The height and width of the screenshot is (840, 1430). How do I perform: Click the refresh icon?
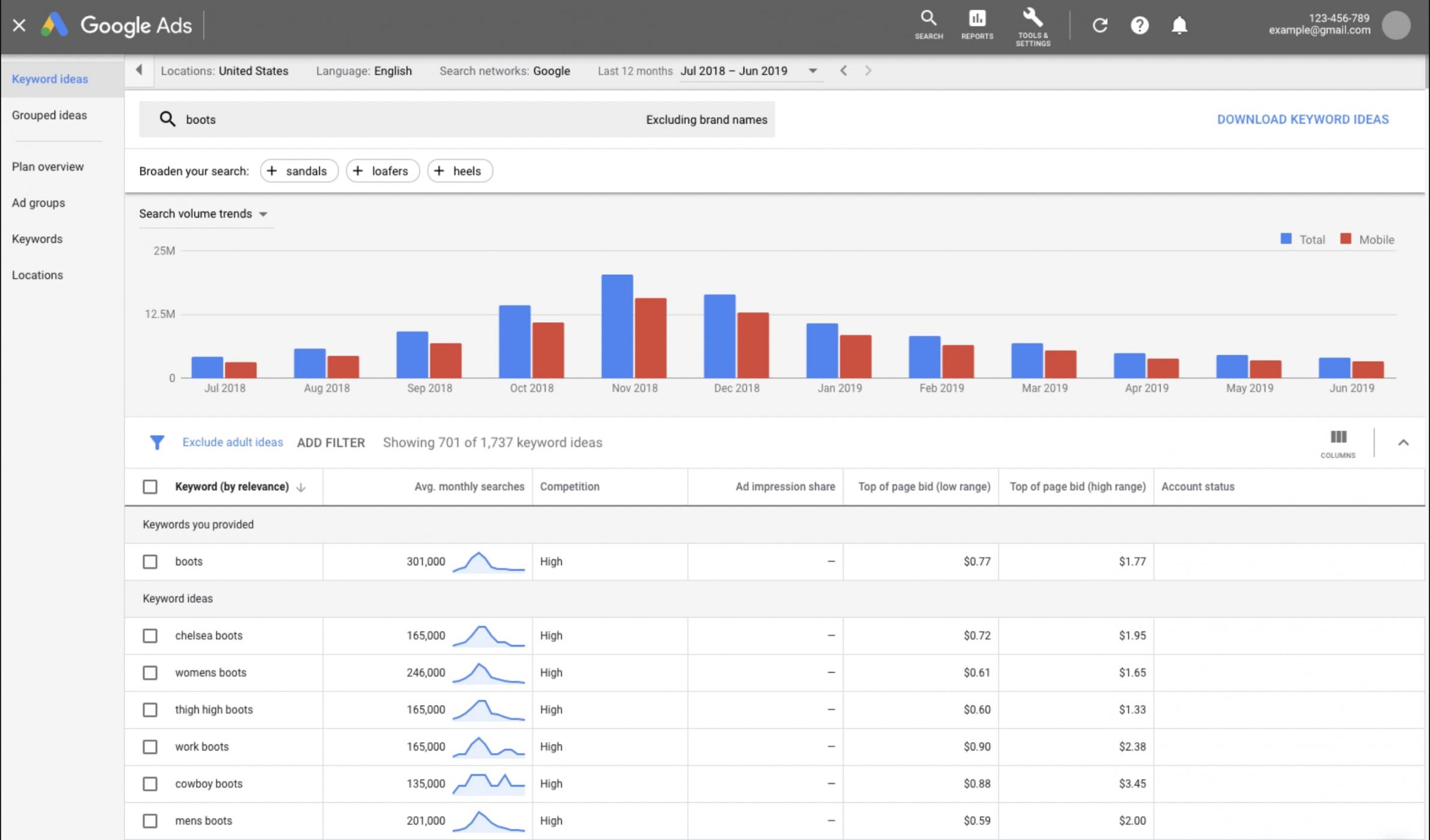pyautogui.click(x=1099, y=25)
